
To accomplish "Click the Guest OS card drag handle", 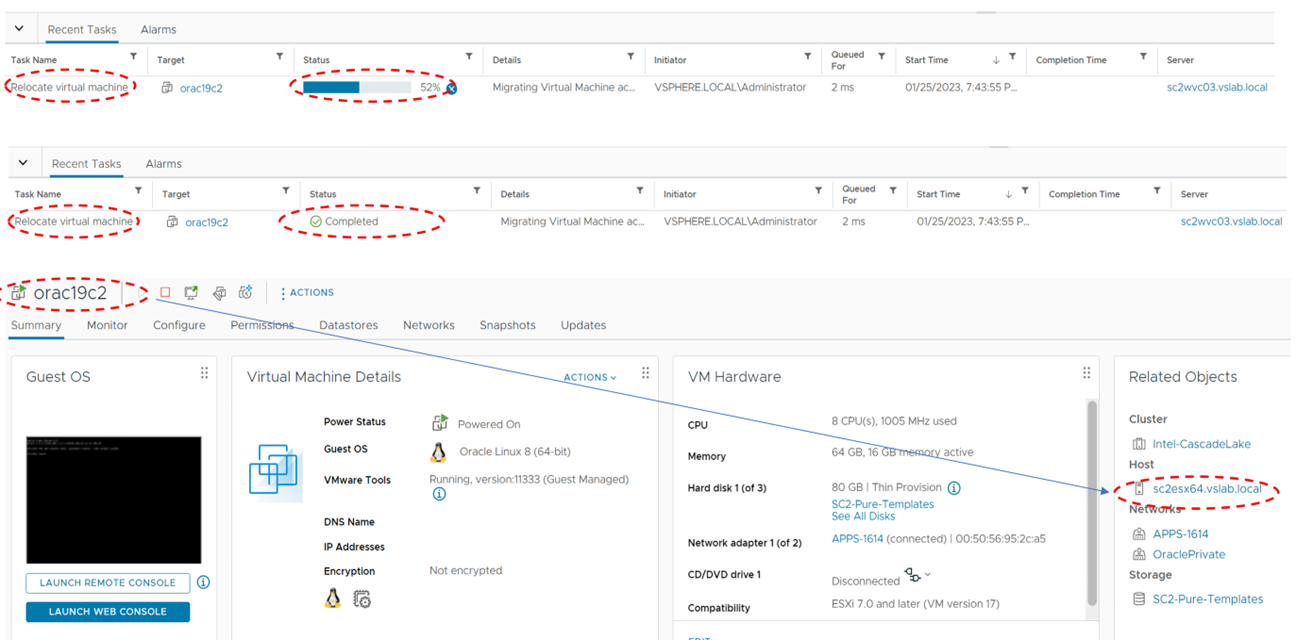I will pos(204,373).
